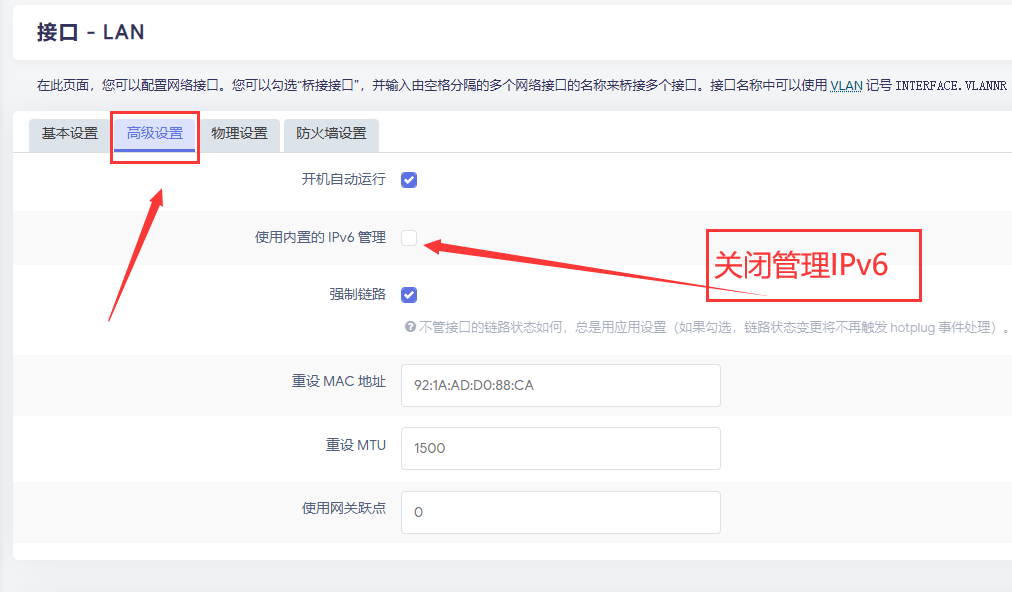Click the red 关闭管理IPv6 annotation box

pos(812,265)
